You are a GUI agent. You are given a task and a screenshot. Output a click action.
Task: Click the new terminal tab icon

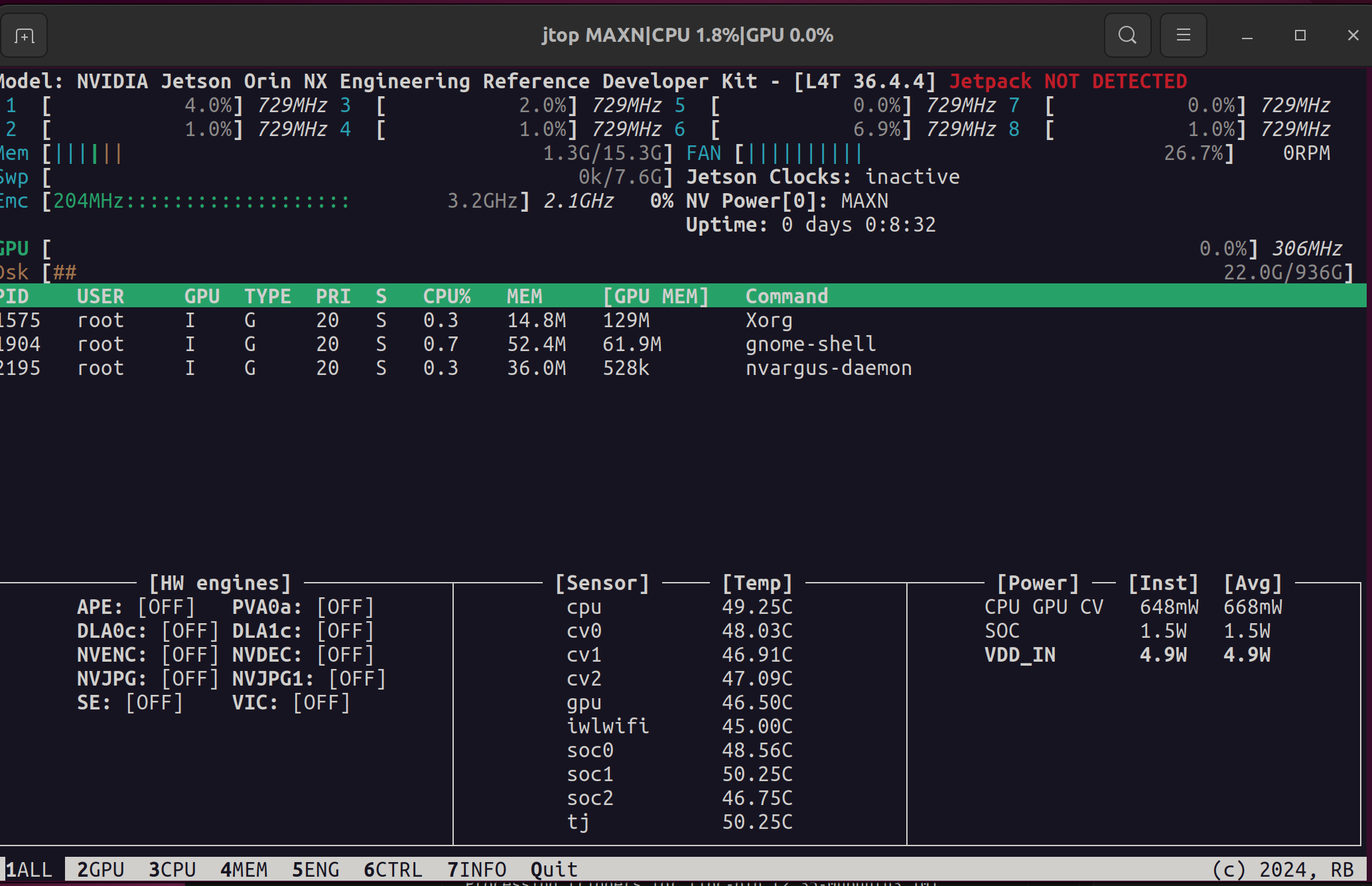[x=25, y=36]
